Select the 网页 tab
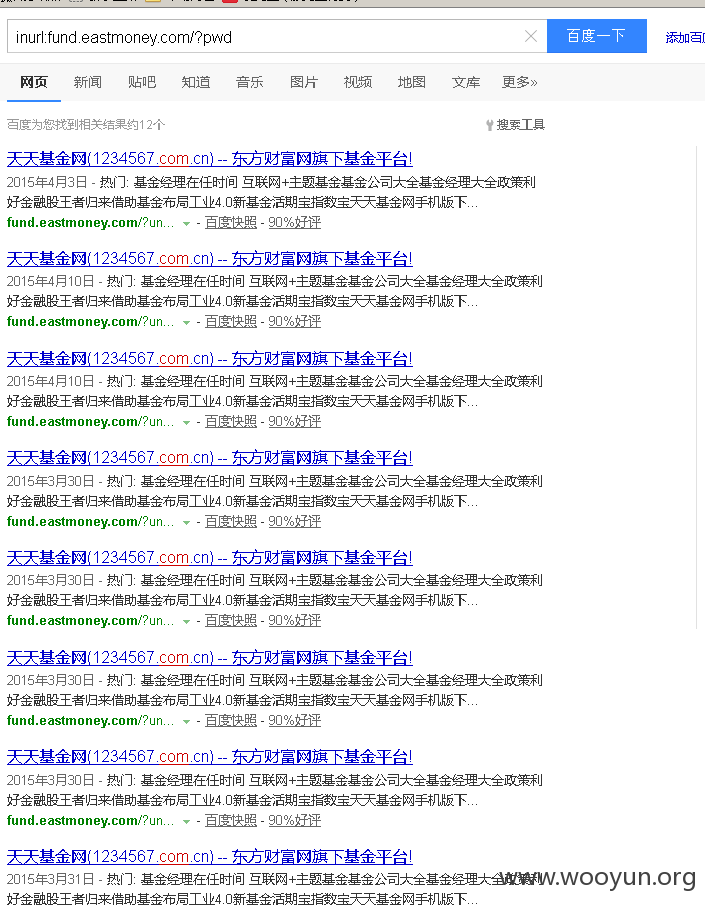Screen dimensions: 705x906 point(34,82)
